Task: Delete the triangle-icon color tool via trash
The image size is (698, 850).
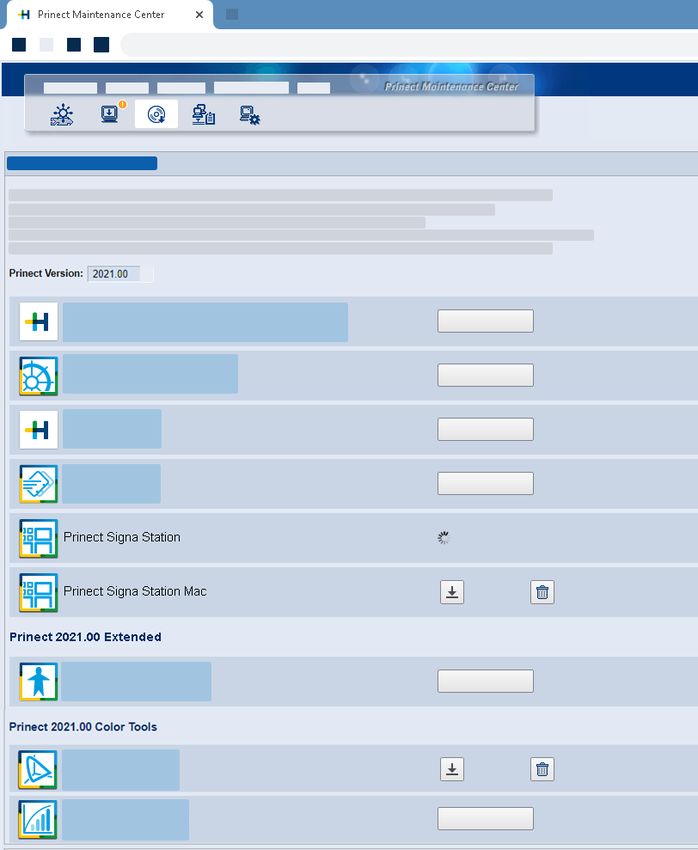Action: pos(542,769)
